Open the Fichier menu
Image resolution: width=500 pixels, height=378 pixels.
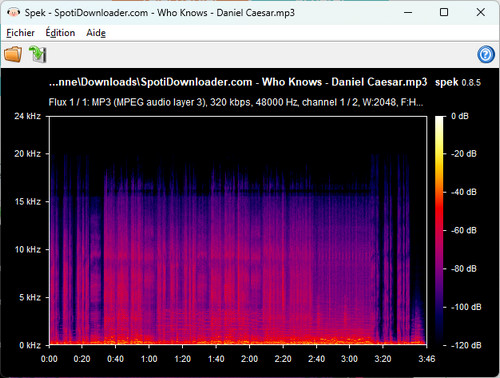click(20, 33)
